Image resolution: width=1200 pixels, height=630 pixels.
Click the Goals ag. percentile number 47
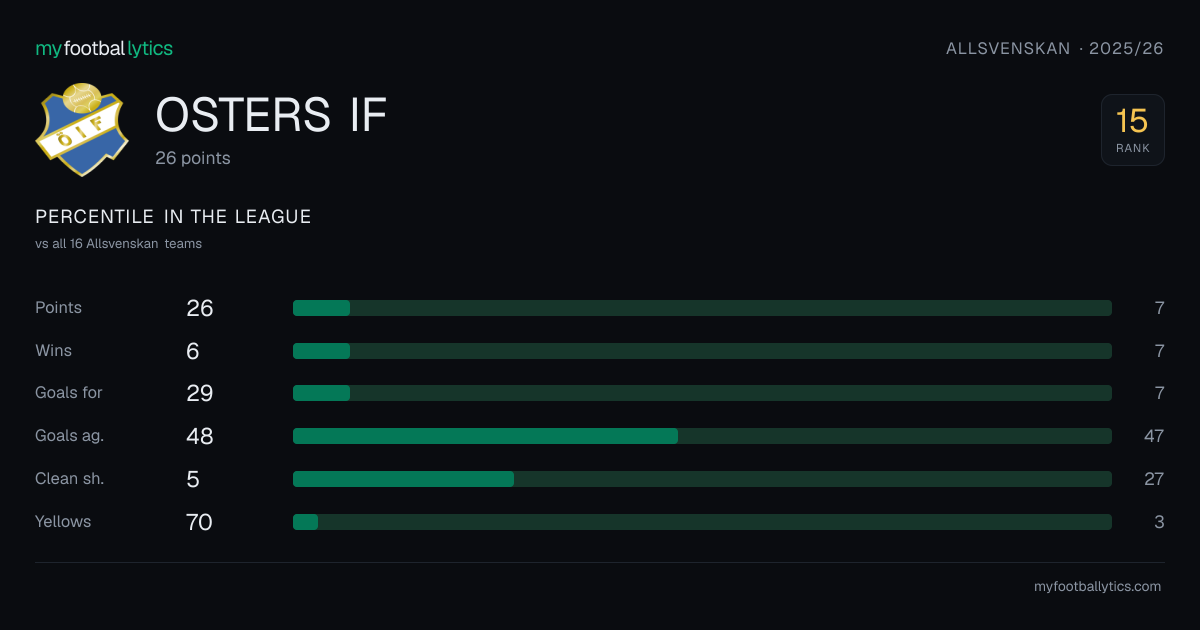coord(1154,436)
